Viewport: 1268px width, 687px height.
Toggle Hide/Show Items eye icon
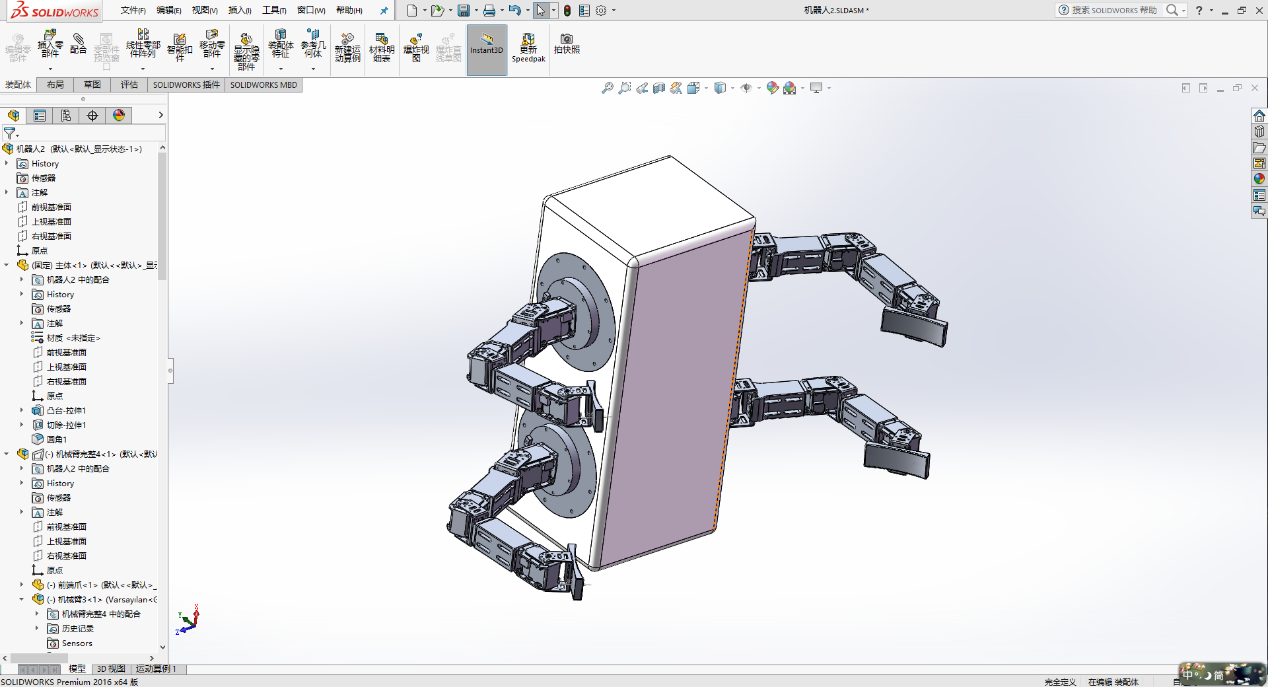[x=745, y=88]
